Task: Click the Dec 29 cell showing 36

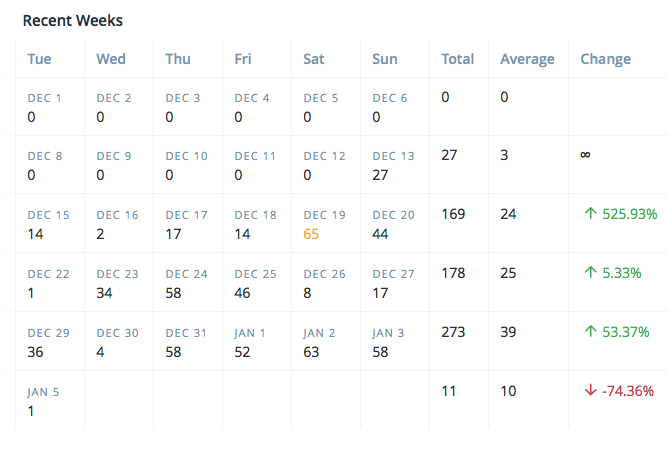Action: point(48,342)
